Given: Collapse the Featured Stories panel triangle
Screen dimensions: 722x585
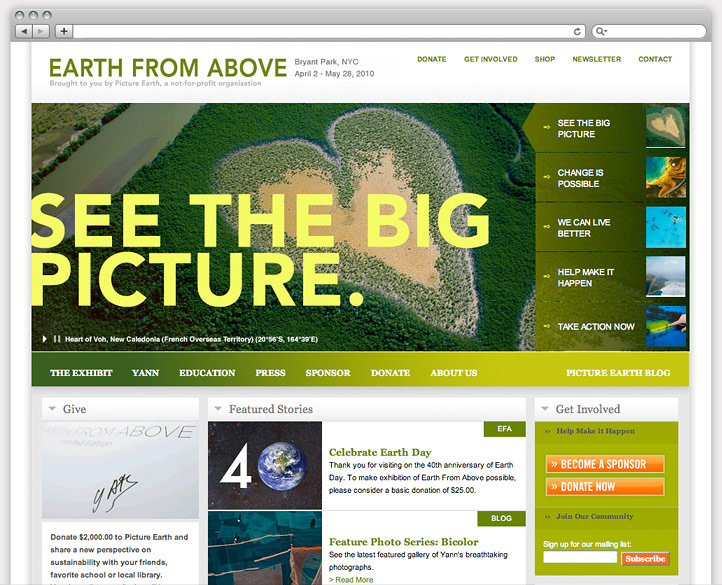Looking at the screenshot, I should [x=218, y=409].
